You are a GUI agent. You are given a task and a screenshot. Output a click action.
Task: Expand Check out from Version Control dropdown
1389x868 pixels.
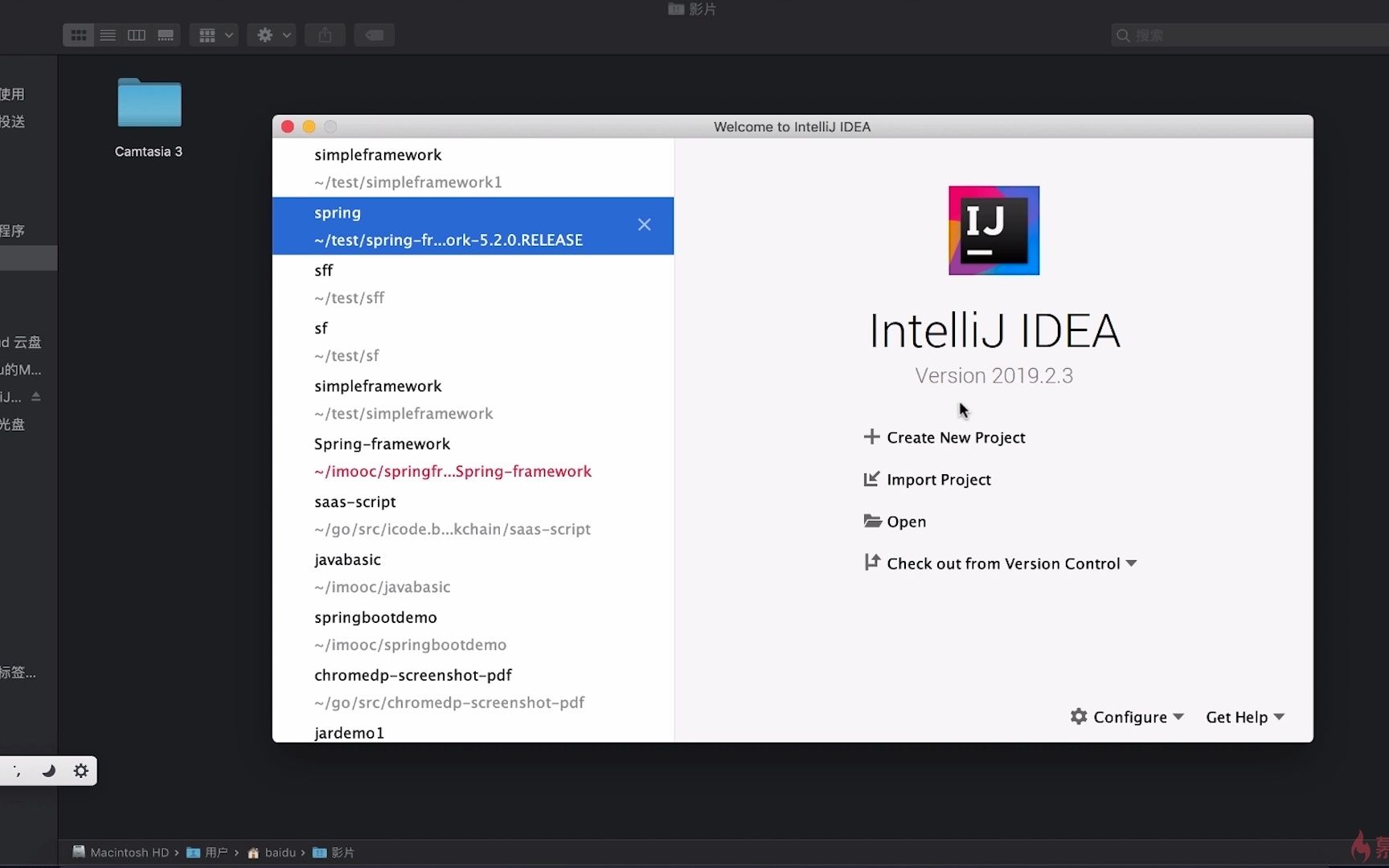pyautogui.click(x=1132, y=563)
